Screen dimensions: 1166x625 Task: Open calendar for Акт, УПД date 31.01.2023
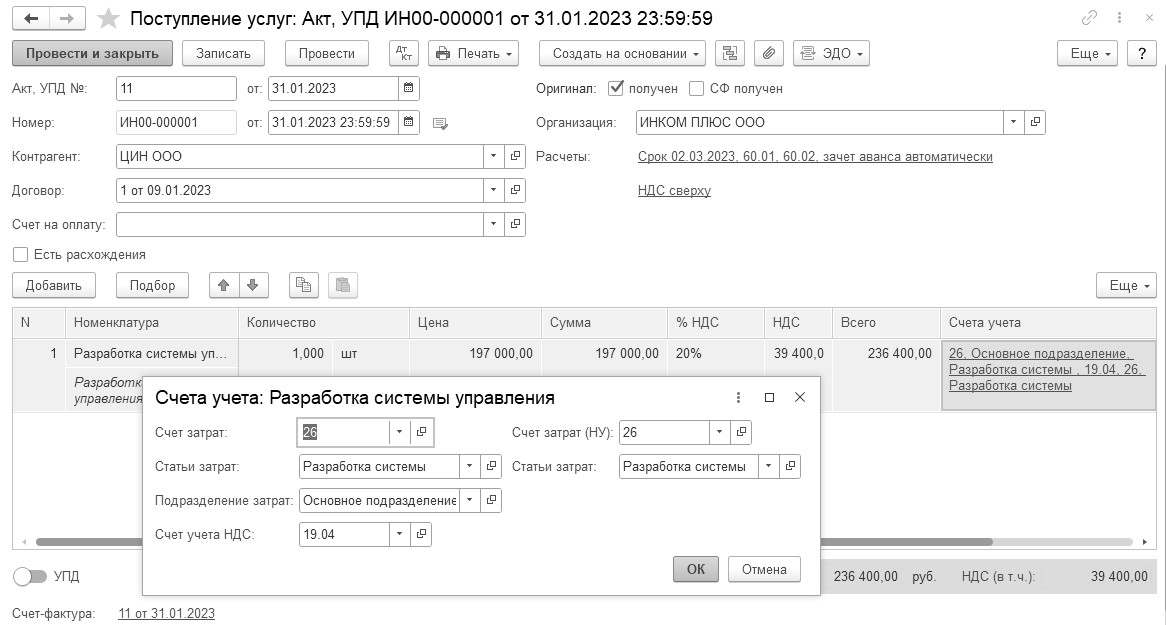(408, 88)
